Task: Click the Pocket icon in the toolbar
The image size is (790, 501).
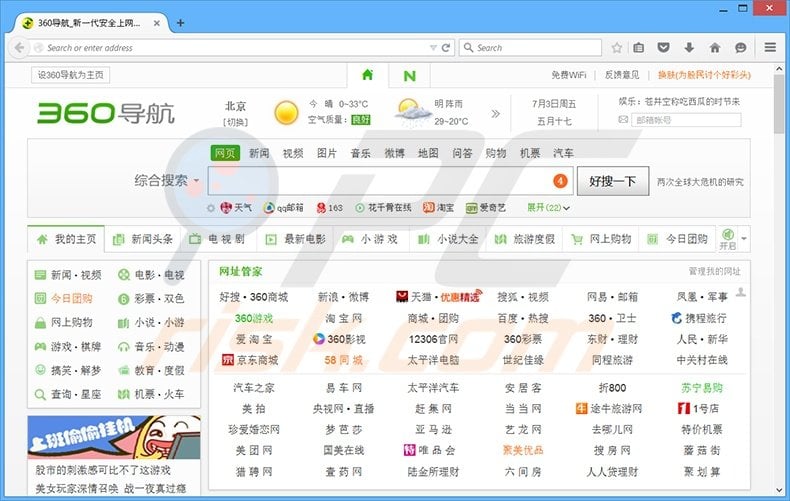Action: [x=664, y=48]
